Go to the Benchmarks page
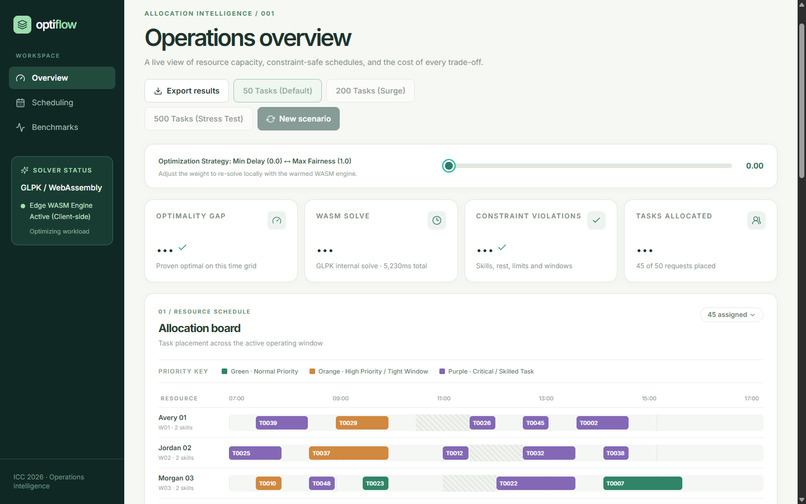 click(62, 128)
